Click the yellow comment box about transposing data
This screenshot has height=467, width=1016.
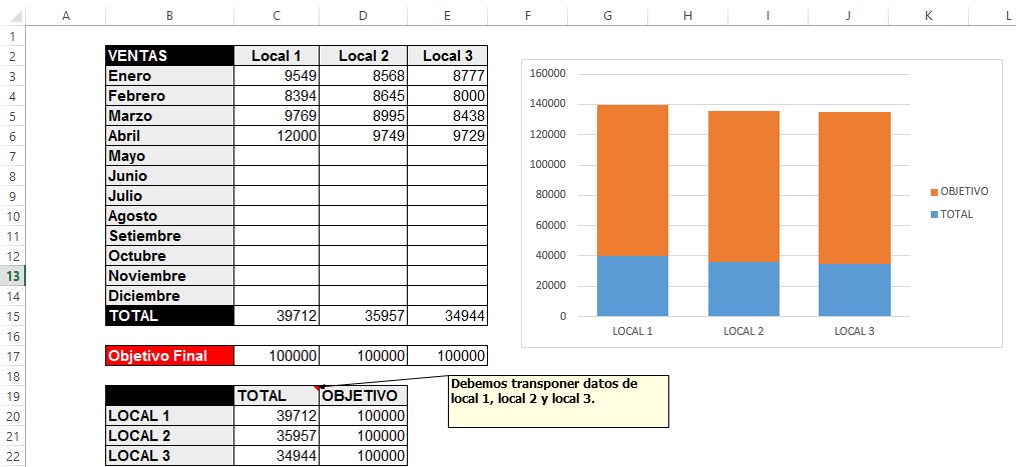pos(558,401)
